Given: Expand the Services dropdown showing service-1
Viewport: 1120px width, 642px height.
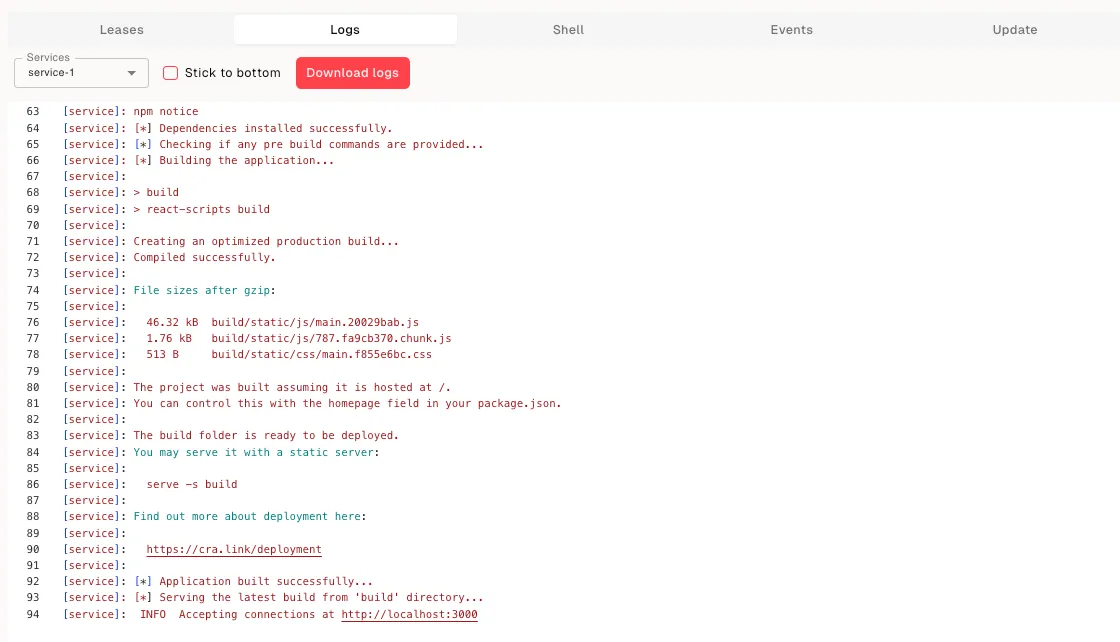Looking at the screenshot, I should [x=81, y=73].
